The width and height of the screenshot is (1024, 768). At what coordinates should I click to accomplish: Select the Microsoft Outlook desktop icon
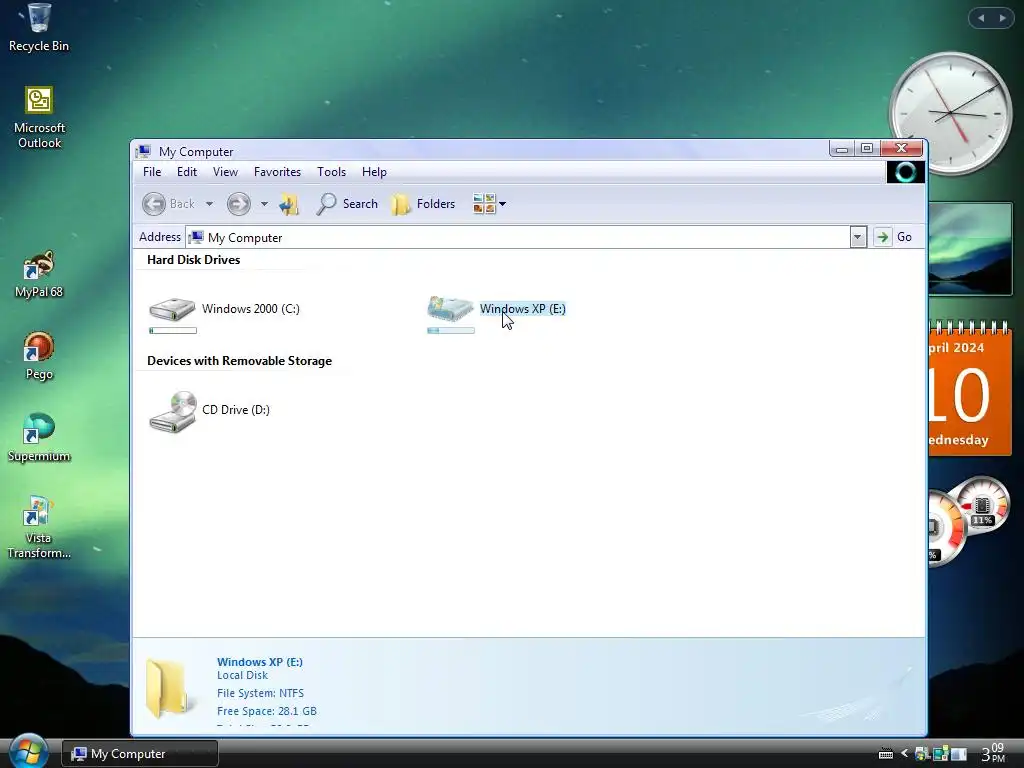coord(39,118)
